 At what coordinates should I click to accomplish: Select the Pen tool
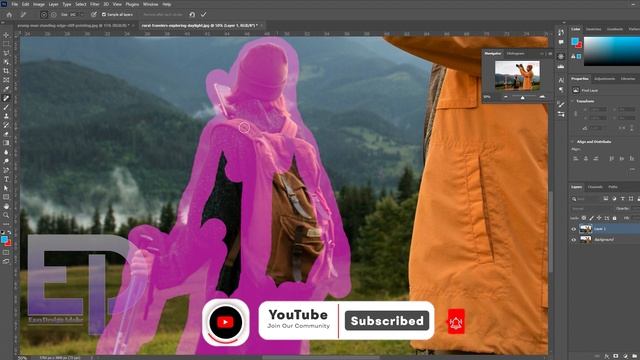click(6, 170)
